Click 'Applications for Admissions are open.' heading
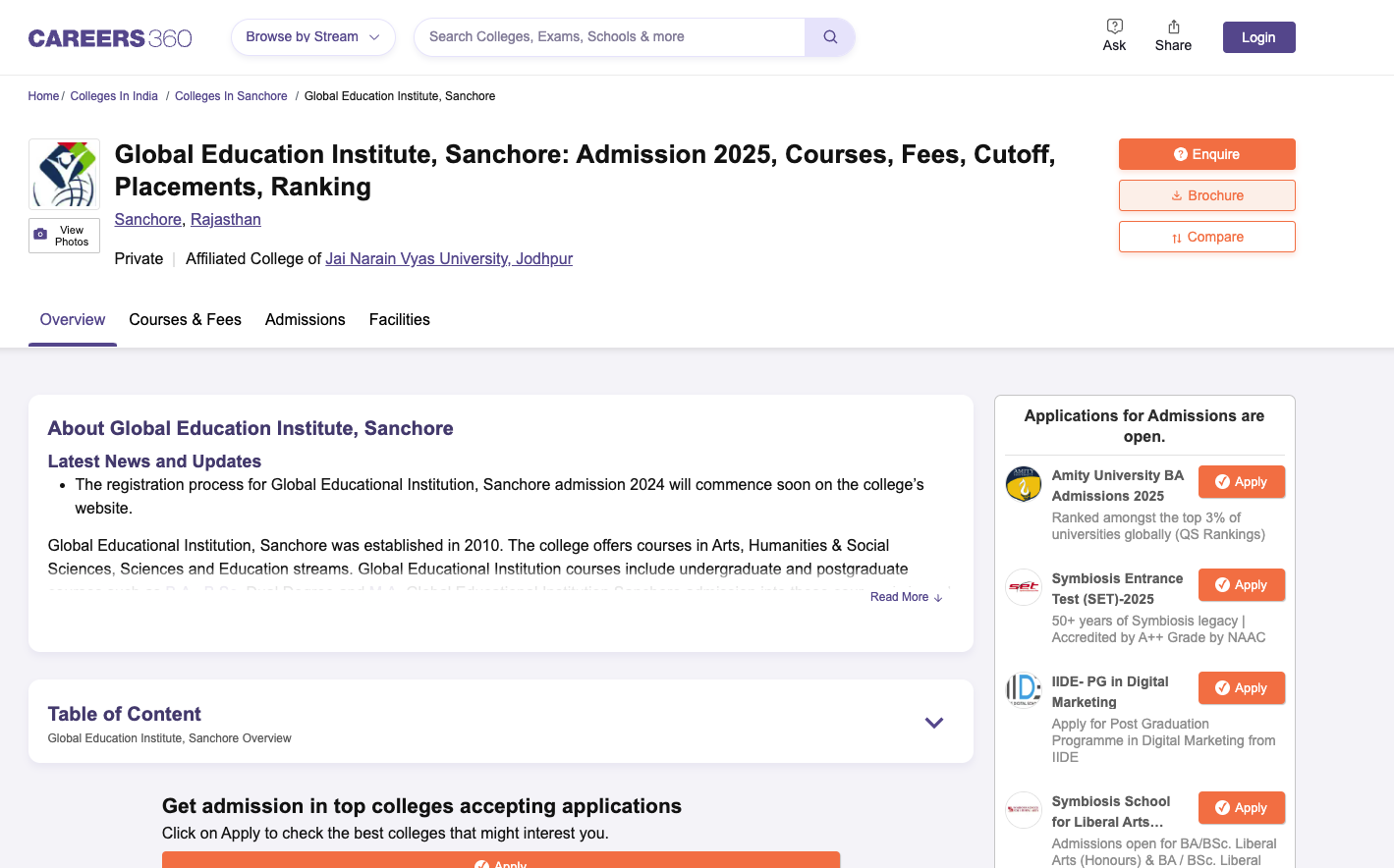The height and width of the screenshot is (868, 1394). click(1144, 426)
